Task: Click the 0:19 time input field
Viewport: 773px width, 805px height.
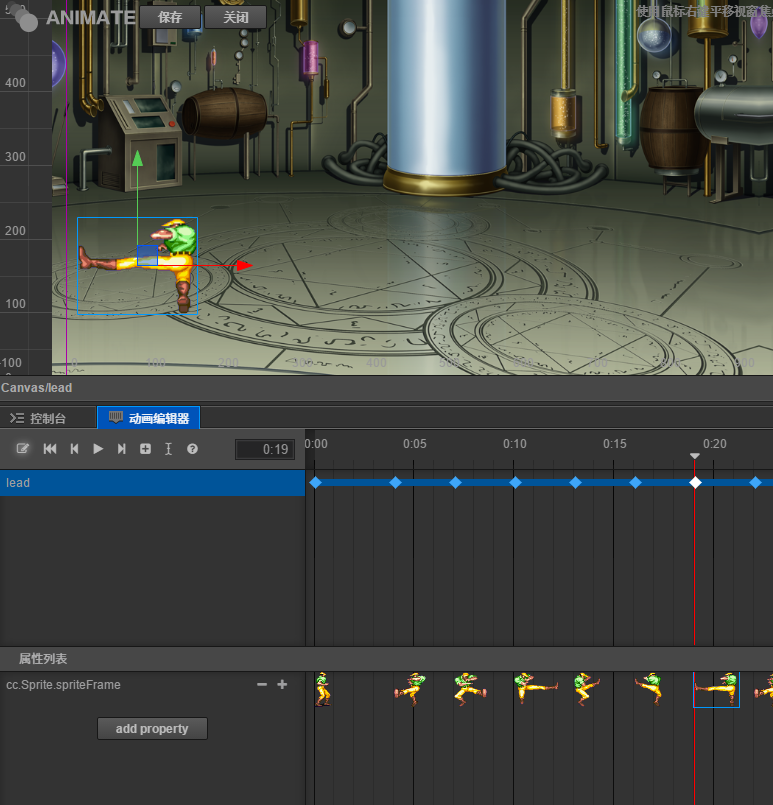Action: [265, 450]
